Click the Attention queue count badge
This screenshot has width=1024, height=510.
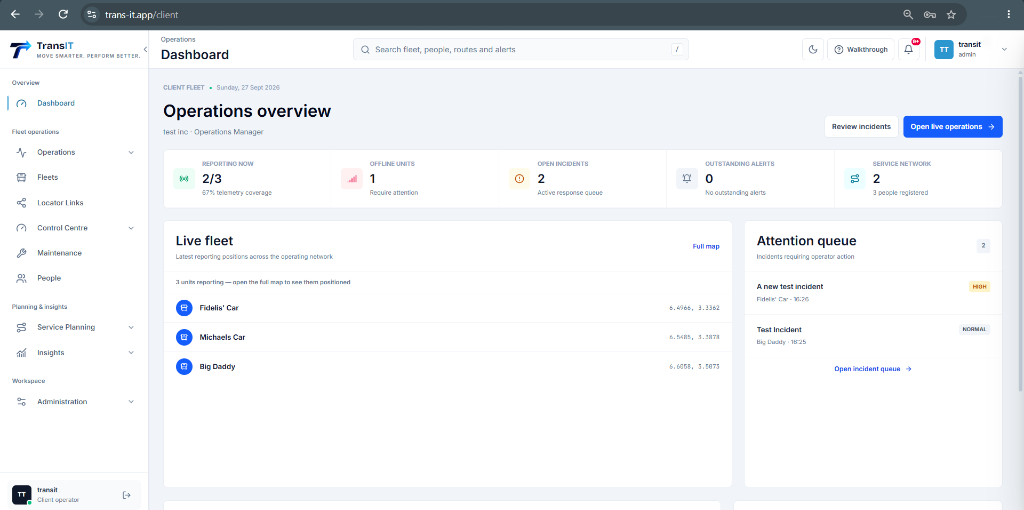(984, 246)
